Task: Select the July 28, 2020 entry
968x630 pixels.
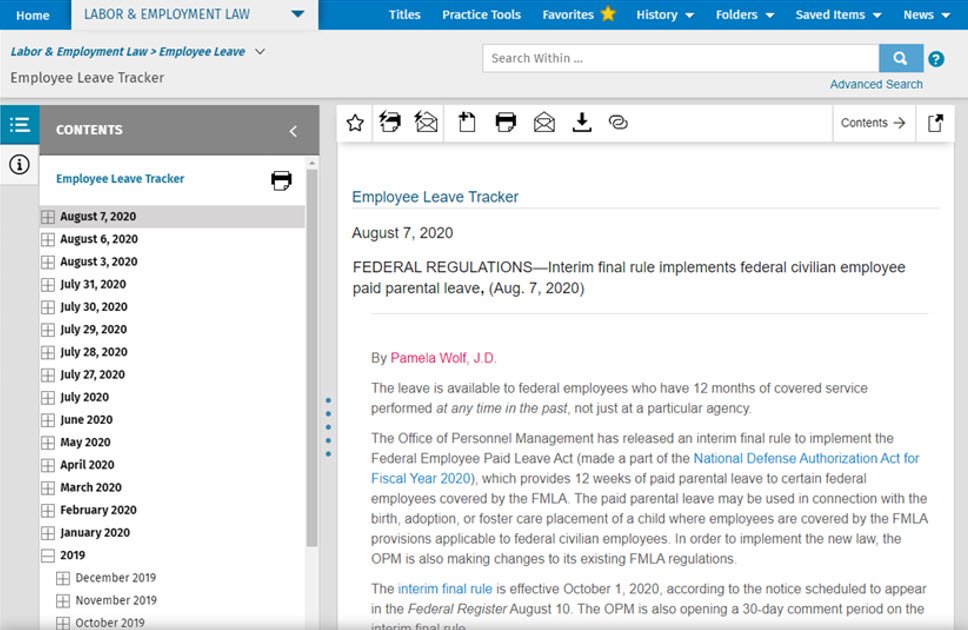Action: point(94,352)
